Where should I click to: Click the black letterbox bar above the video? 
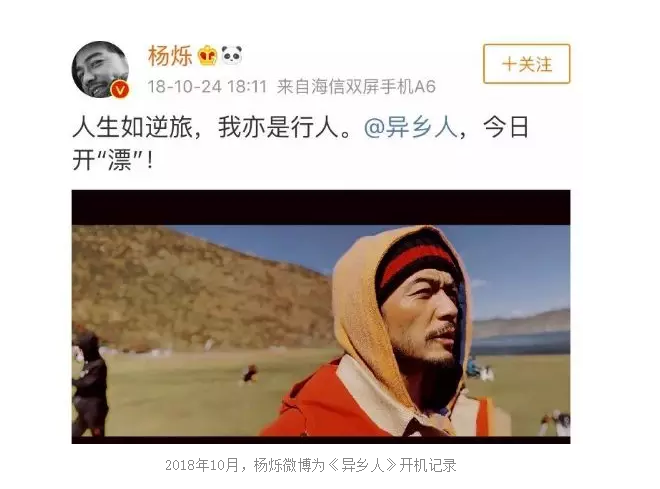(x=321, y=207)
